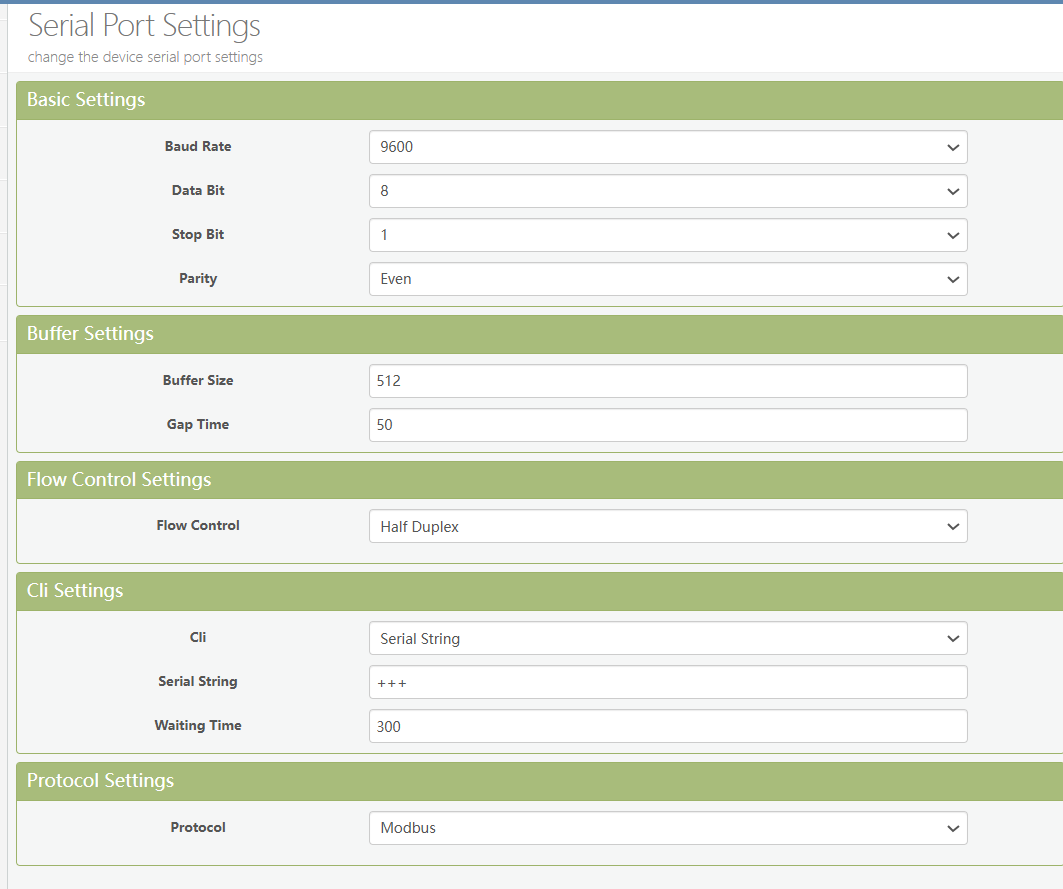Screen dimensions: 1063x889
Task: Click the Waiting Time input field
Action: tap(668, 726)
